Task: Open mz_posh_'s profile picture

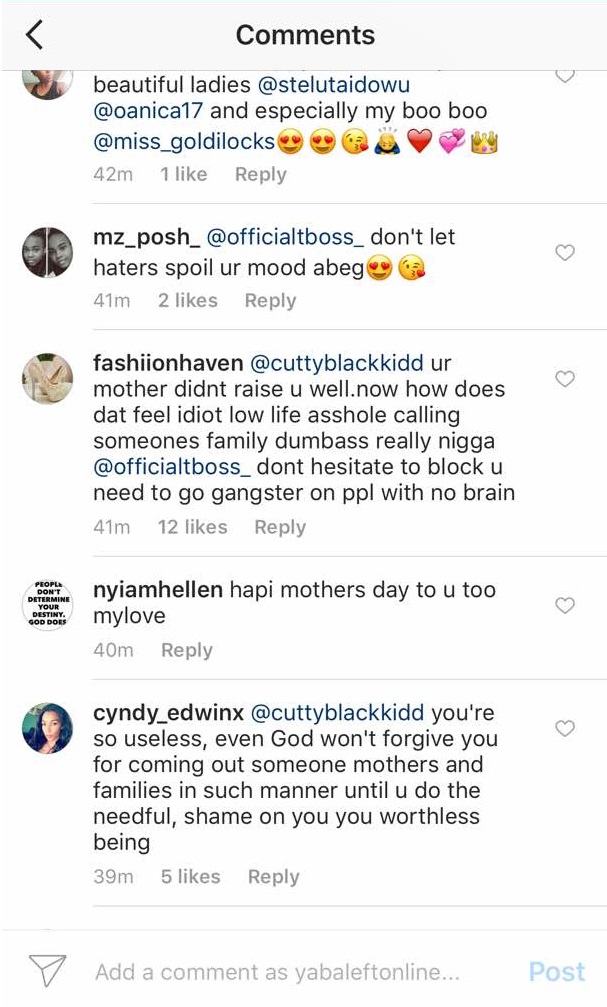Action: pos(47,252)
